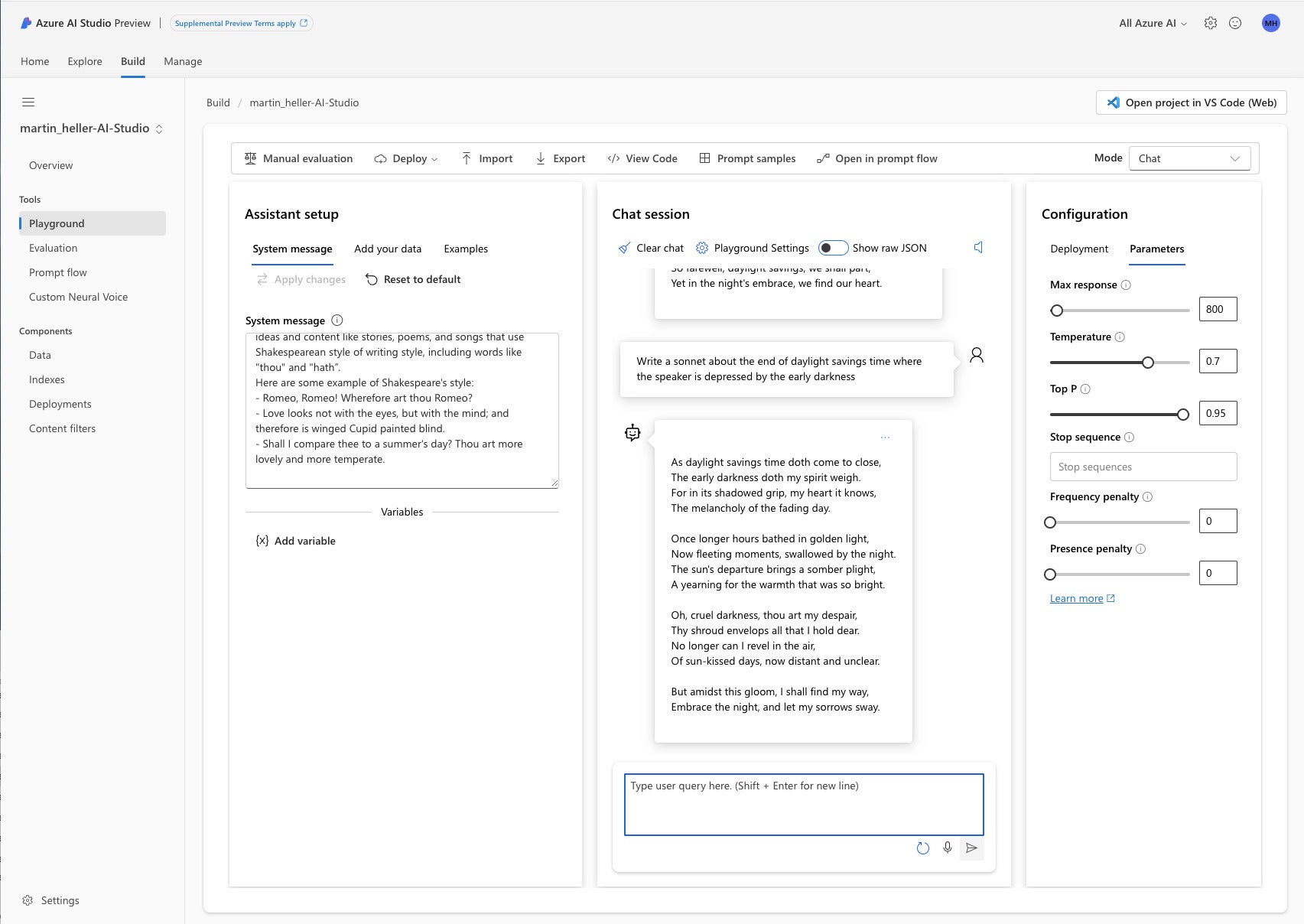Collapse sidebar with hamburger menu icon
1304x924 pixels.
[x=28, y=102]
